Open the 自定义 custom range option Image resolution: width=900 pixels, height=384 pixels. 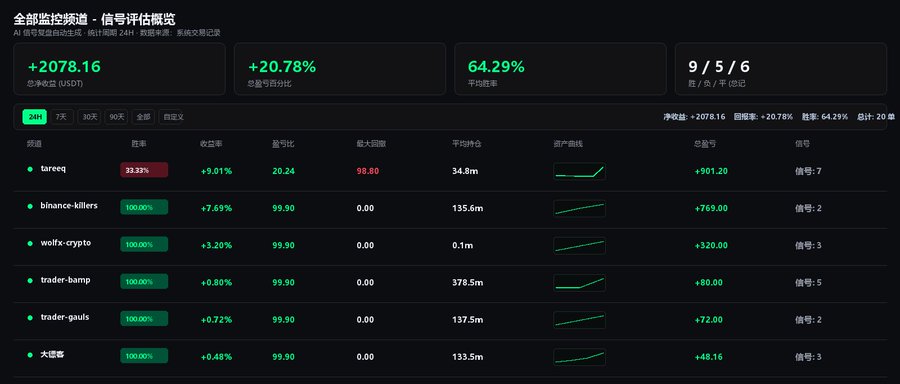pyautogui.click(x=172, y=117)
